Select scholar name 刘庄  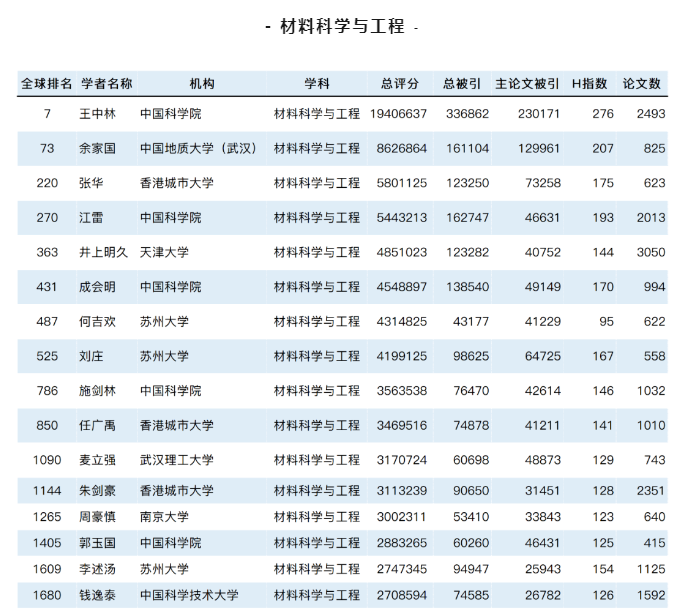click(91, 356)
